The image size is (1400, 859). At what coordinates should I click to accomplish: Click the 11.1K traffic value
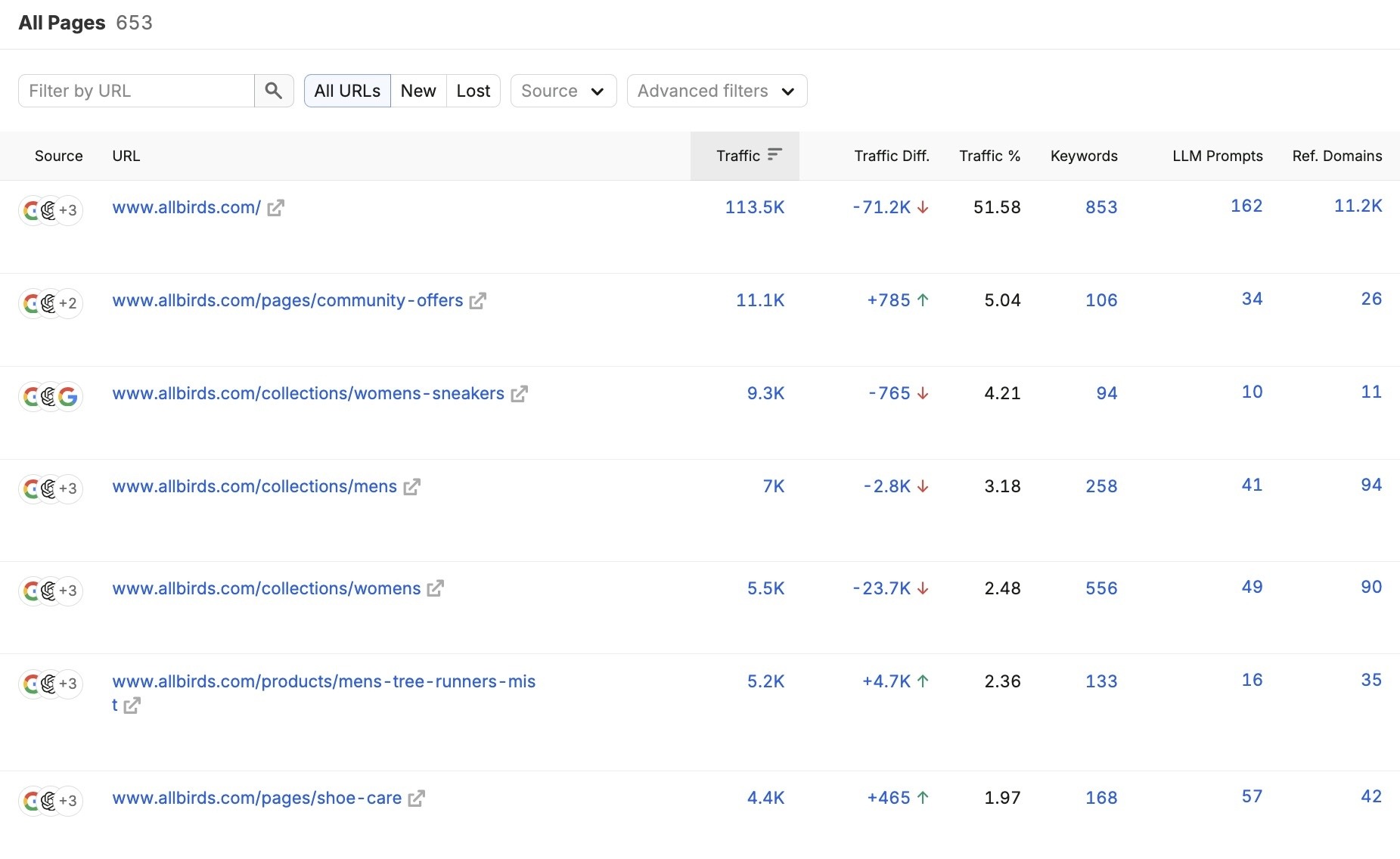pos(760,300)
